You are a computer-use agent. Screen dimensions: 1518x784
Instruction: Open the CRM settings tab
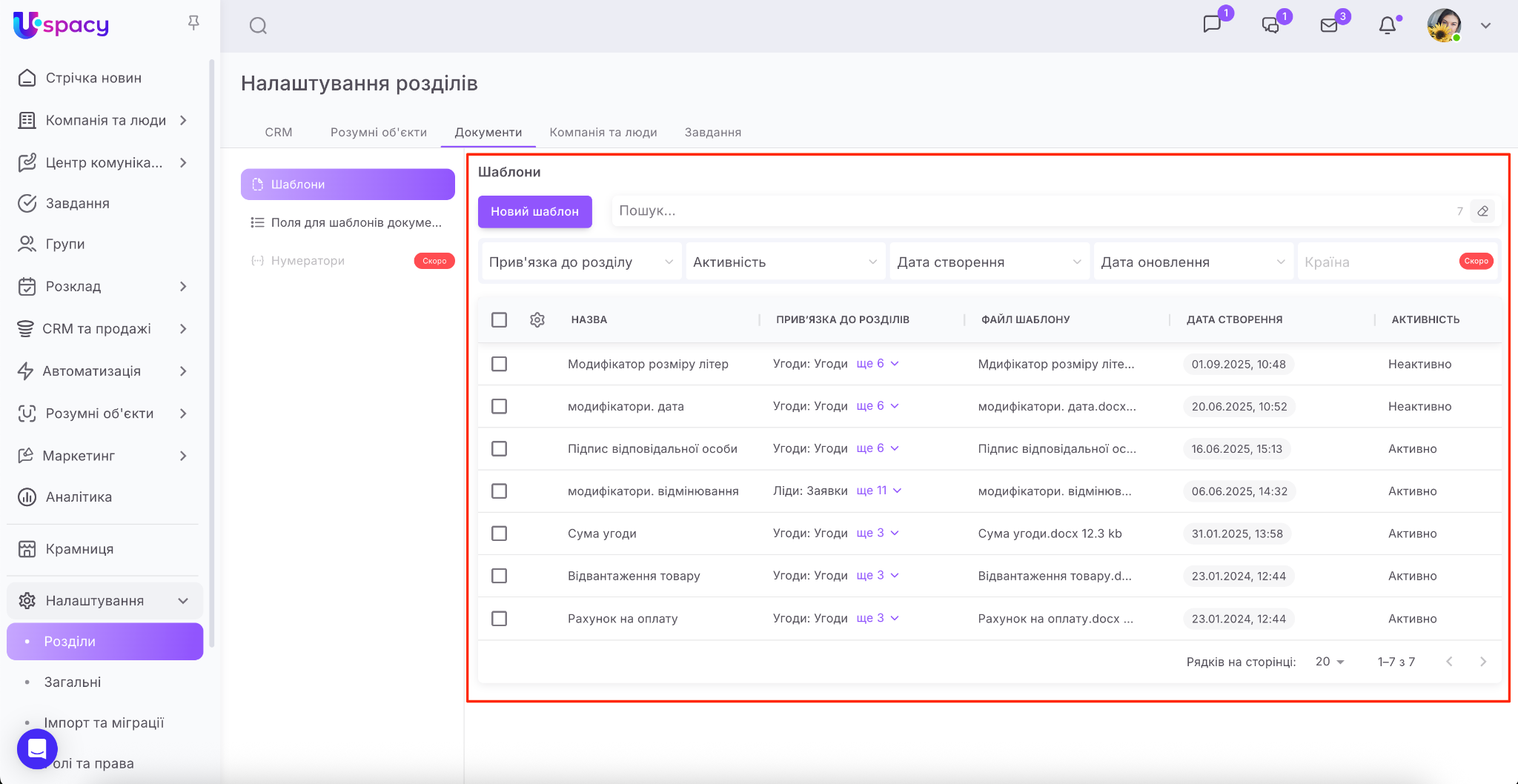click(279, 132)
